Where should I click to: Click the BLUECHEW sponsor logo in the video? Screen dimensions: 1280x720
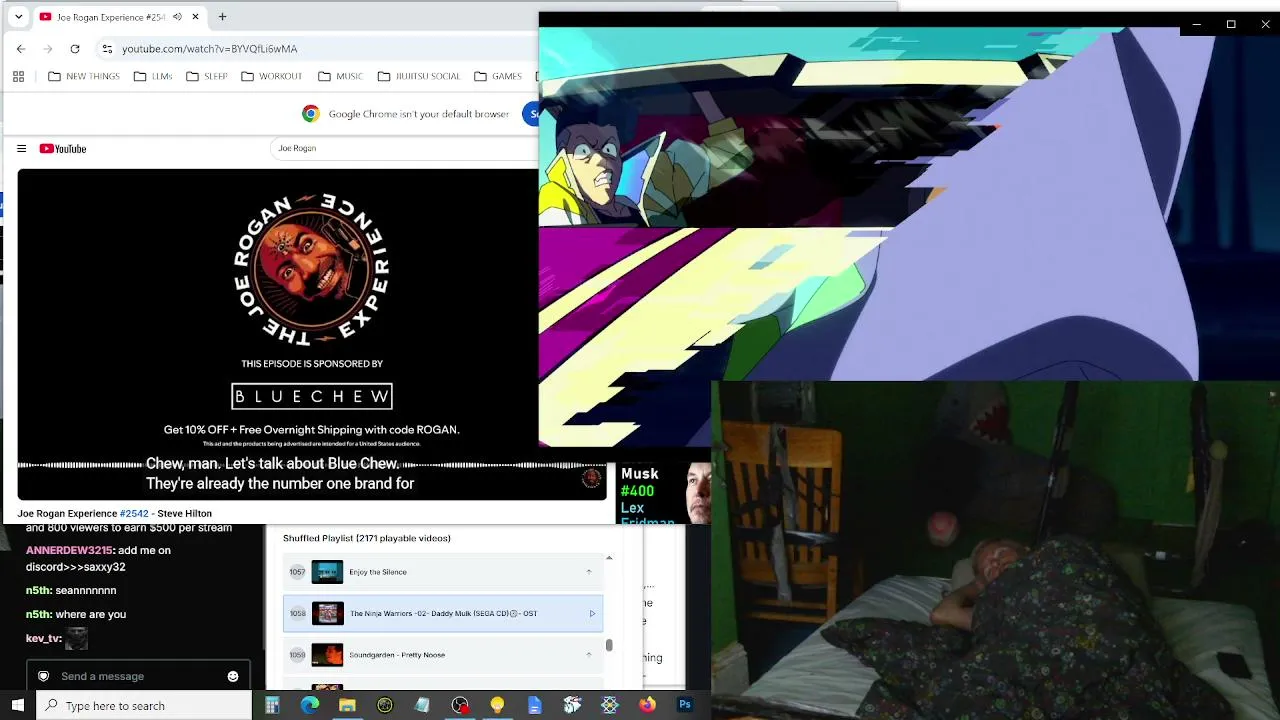312,396
